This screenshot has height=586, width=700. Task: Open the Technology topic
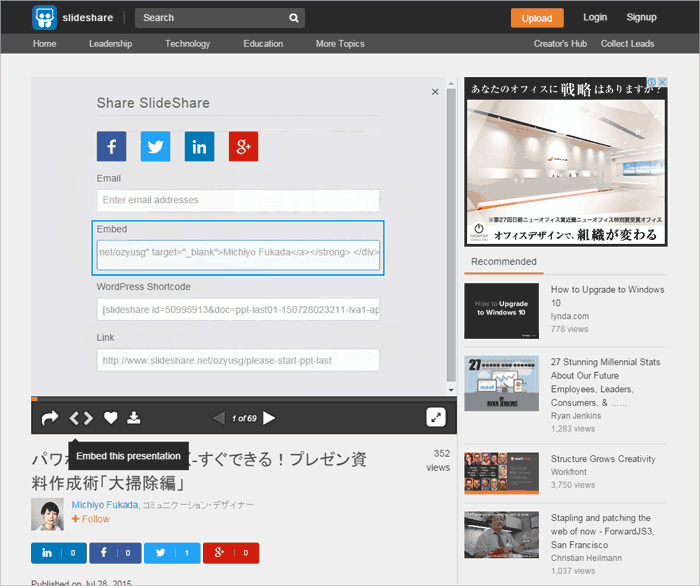pos(188,44)
